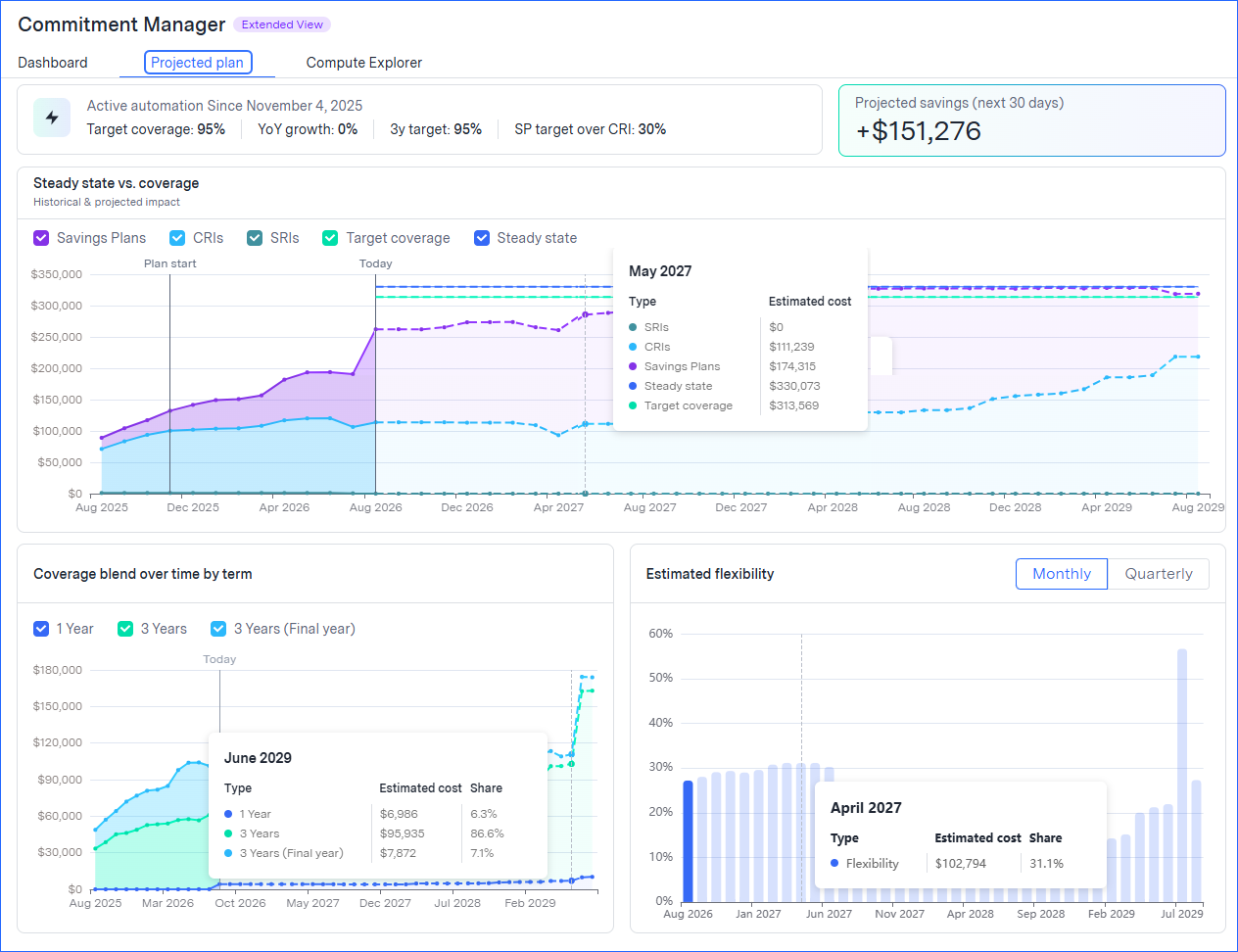1238x952 pixels.
Task: Hide the Steady state series
Action: (x=482, y=238)
